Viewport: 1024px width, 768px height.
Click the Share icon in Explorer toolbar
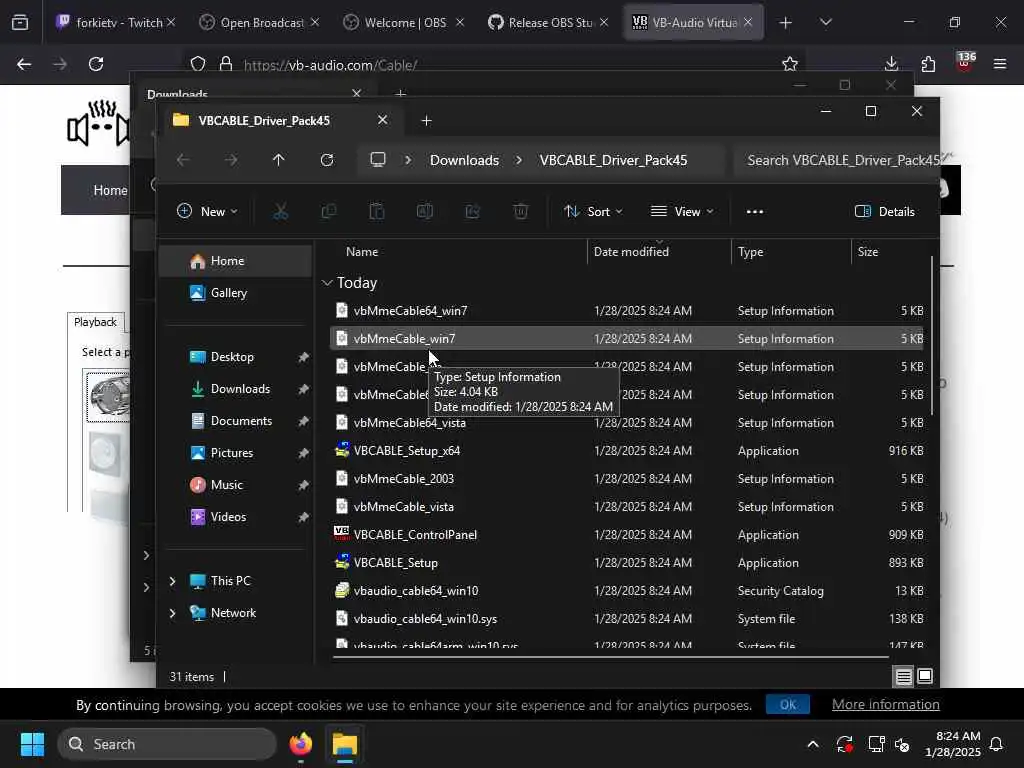coord(472,211)
